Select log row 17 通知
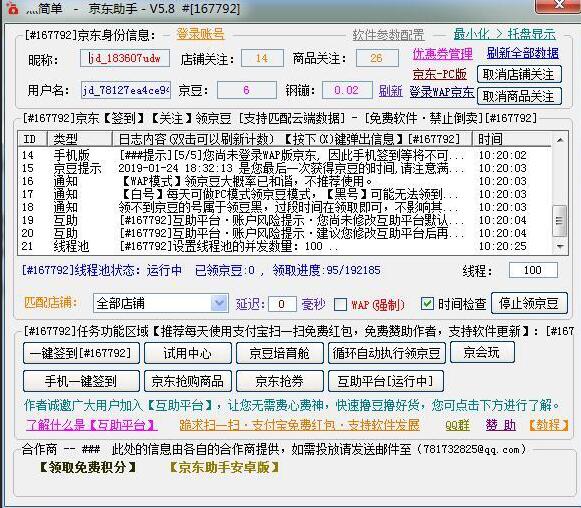Image resolution: width=581 pixels, height=508 pixels. point(285,194)
